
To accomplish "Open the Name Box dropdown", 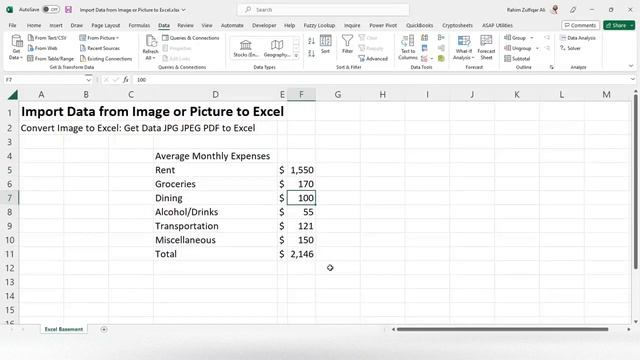I will click(88, 80).
